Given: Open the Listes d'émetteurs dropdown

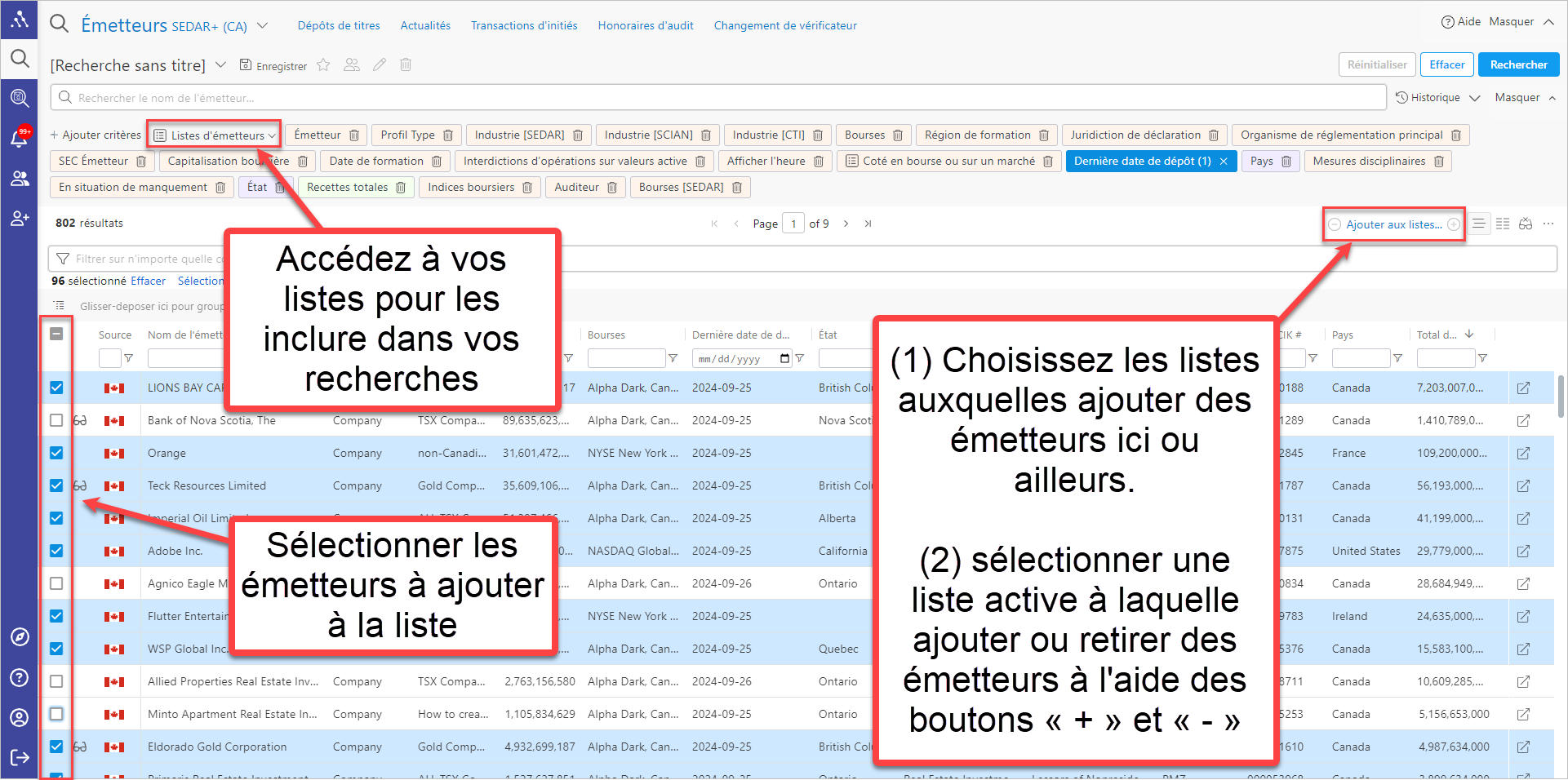Looking at the screenshot, I should tap(215, 135).
